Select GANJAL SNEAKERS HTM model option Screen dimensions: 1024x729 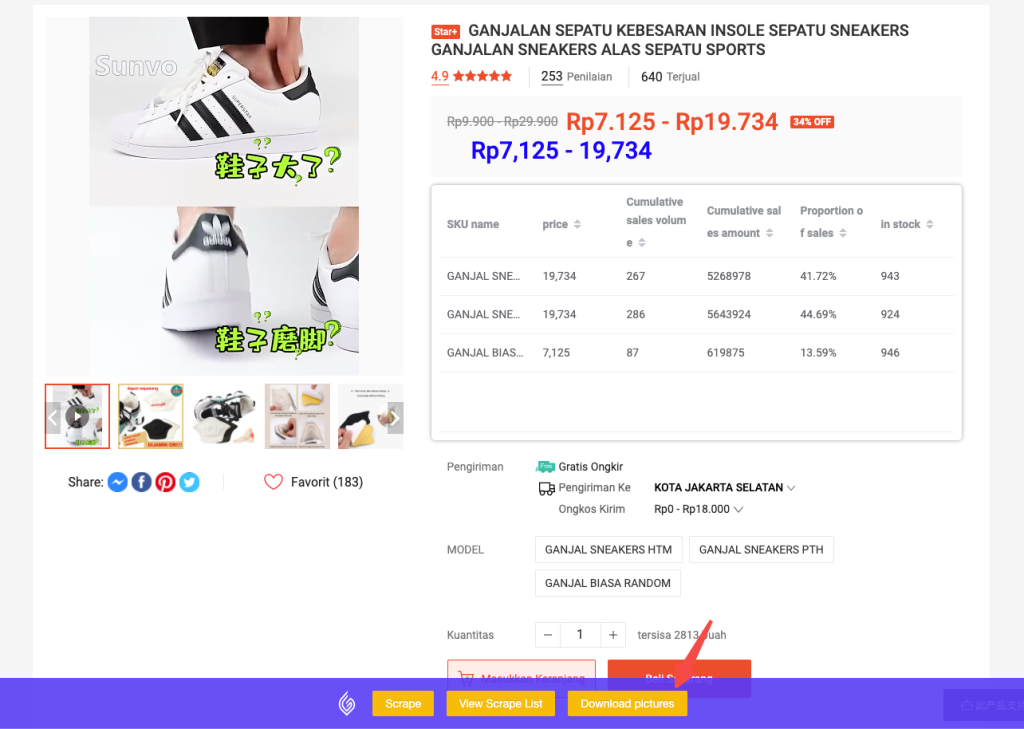pyautogui.click(x=609, y=549)
